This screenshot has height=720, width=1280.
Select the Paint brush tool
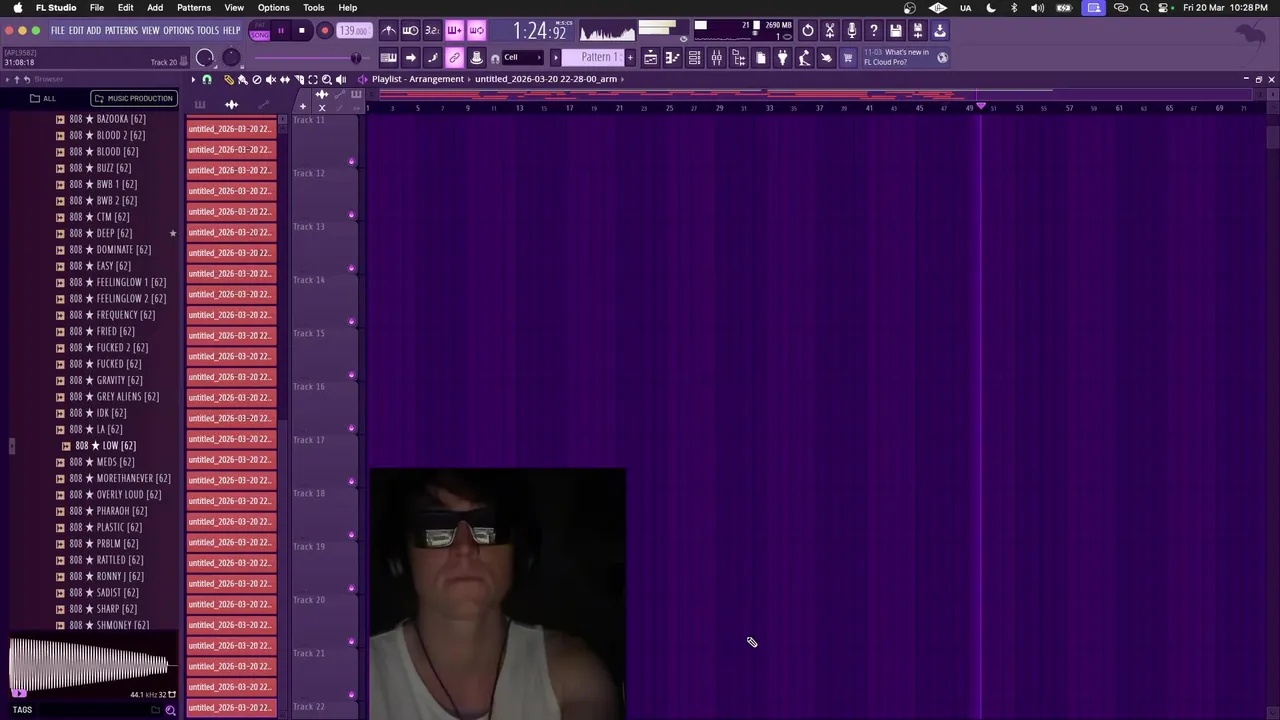tap(243, 80)
